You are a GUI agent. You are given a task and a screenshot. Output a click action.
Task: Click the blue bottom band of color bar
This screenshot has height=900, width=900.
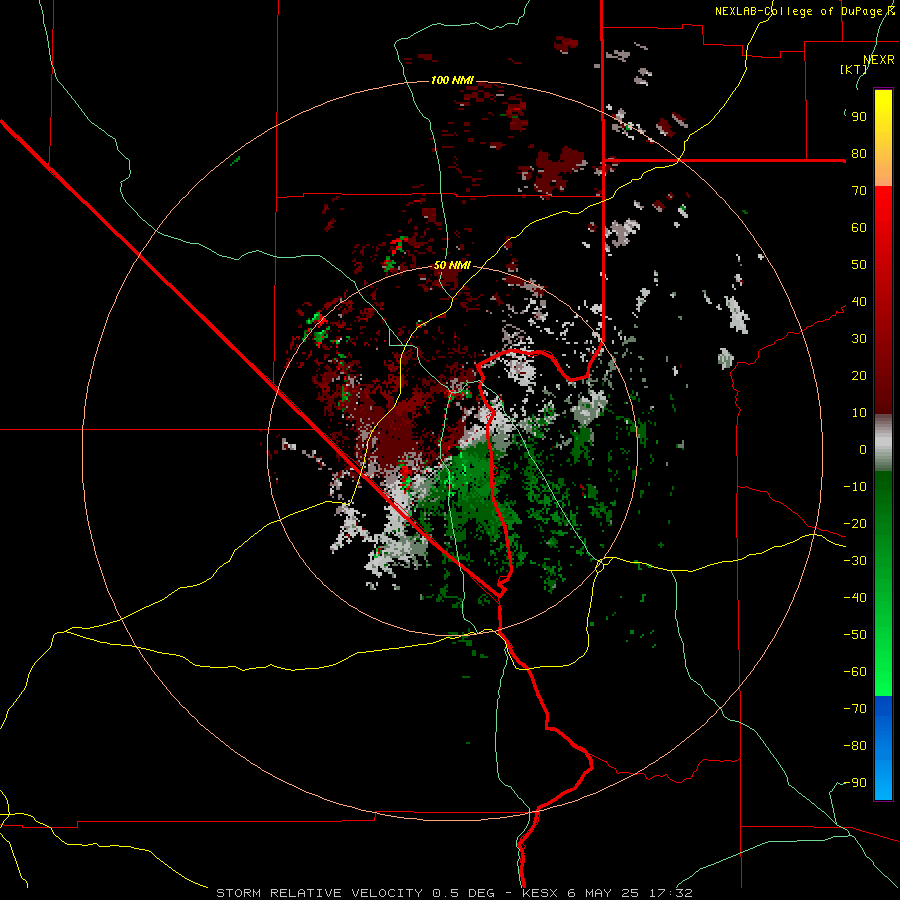[883, 747]
